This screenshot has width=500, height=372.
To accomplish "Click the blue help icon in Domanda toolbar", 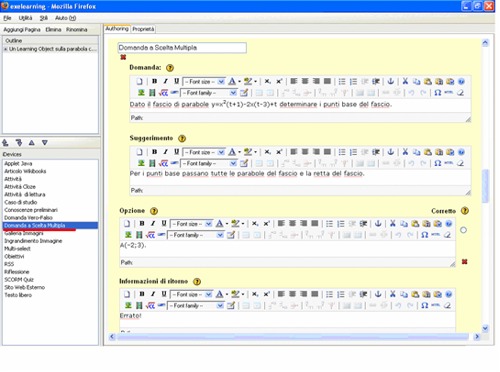I will [461, 81].
